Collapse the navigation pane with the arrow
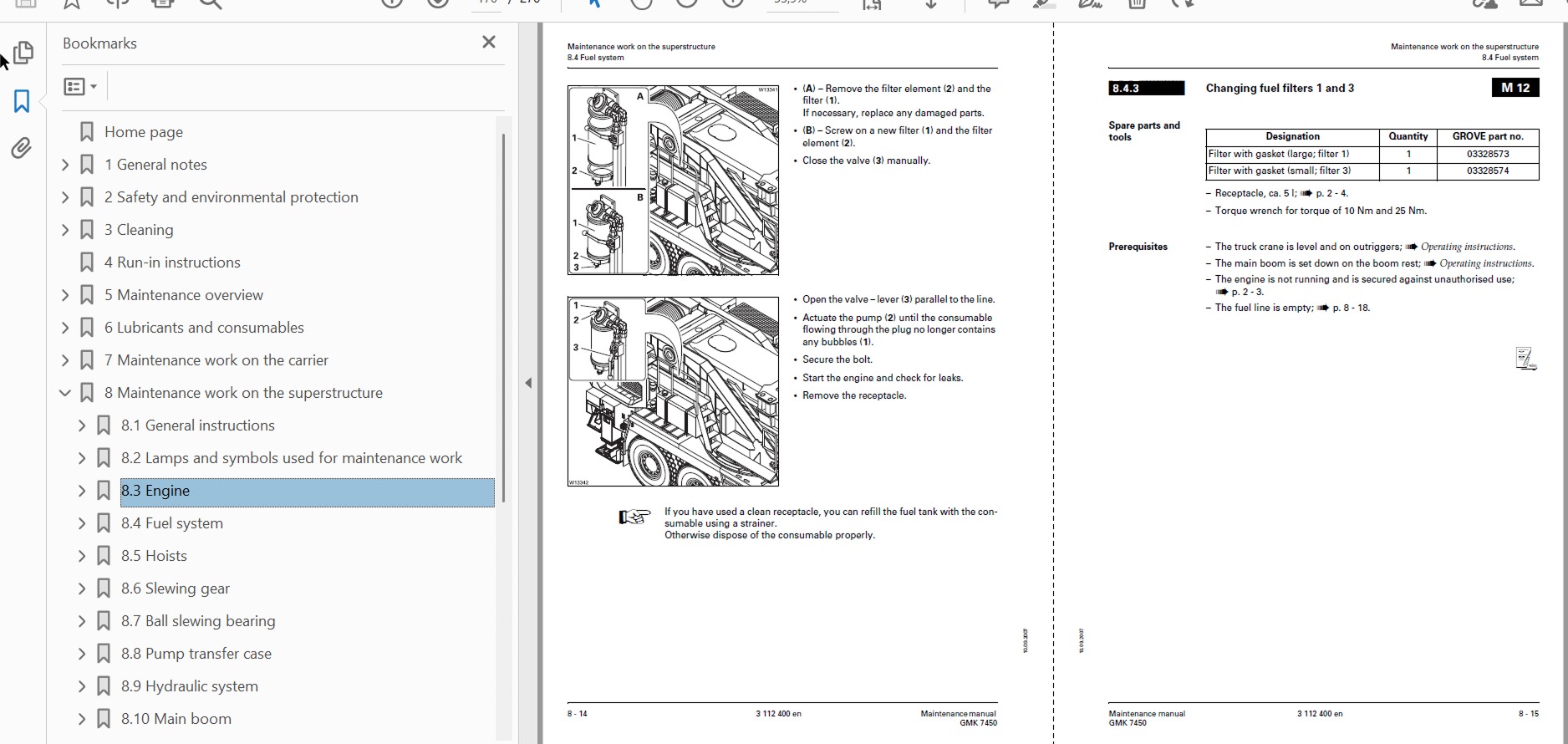 click(x=528, y=383)
